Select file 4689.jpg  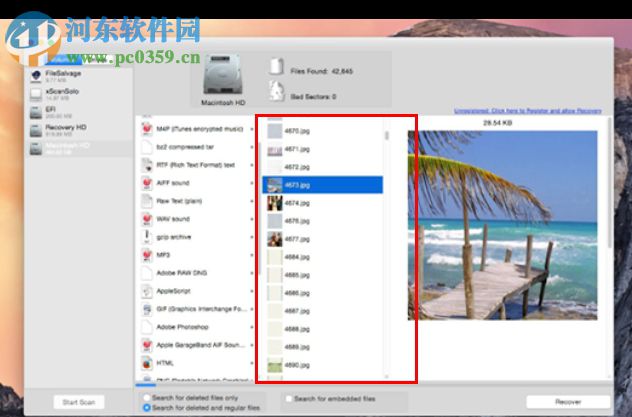322,347
